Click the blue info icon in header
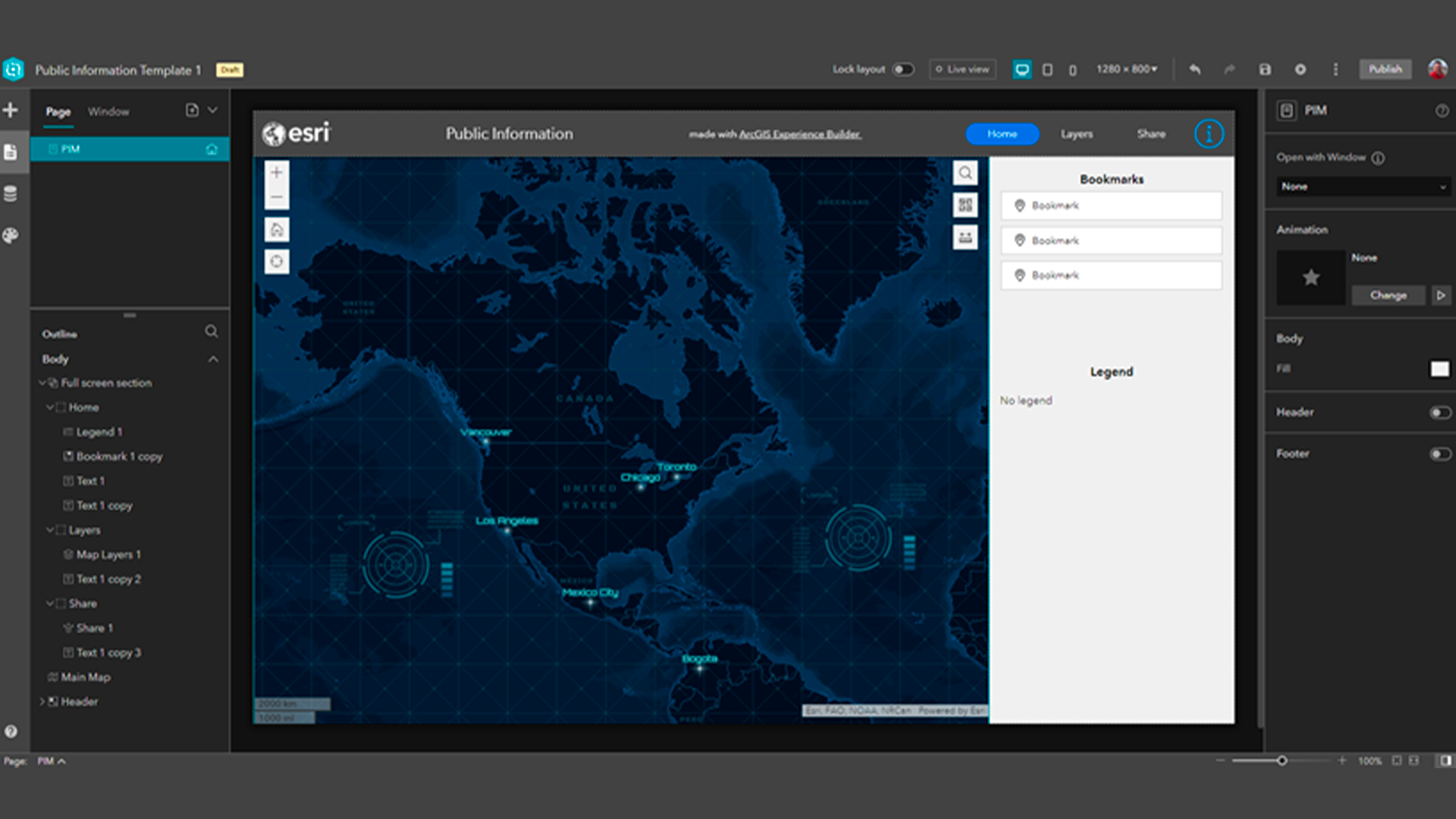This screenshot has width=1456, height=819. 1209,134
